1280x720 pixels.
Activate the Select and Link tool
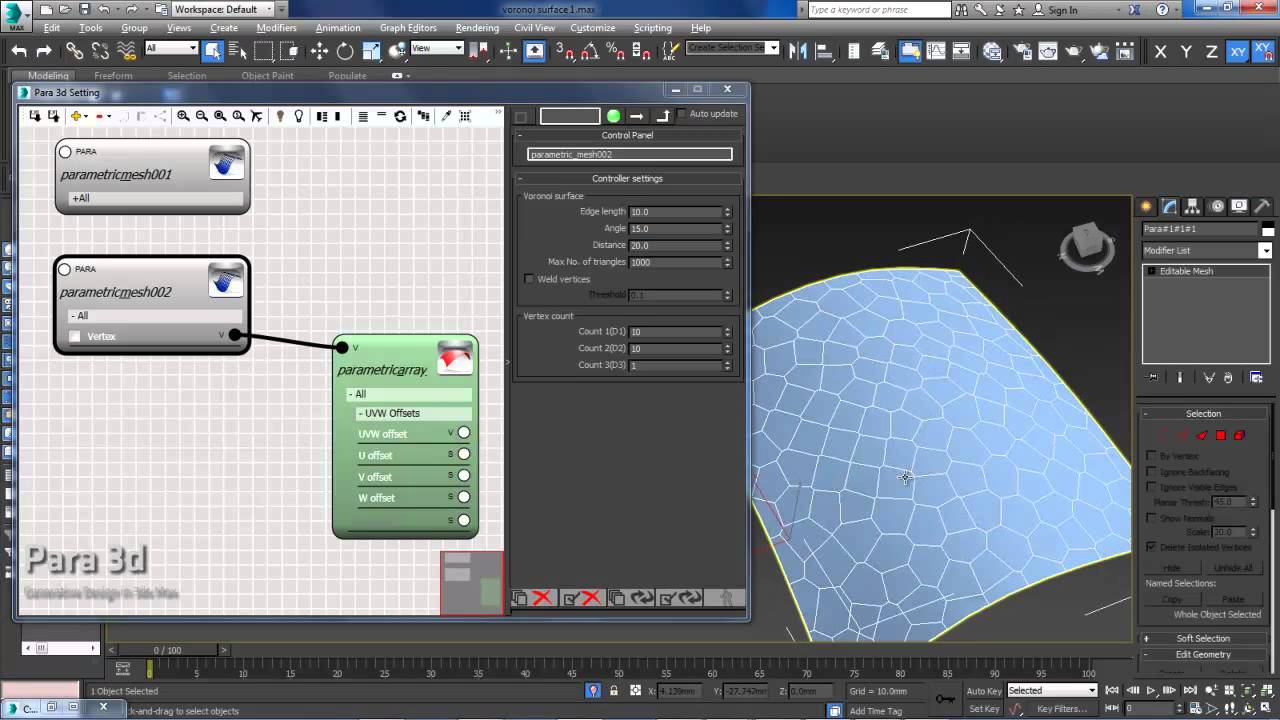pos(75,51)
